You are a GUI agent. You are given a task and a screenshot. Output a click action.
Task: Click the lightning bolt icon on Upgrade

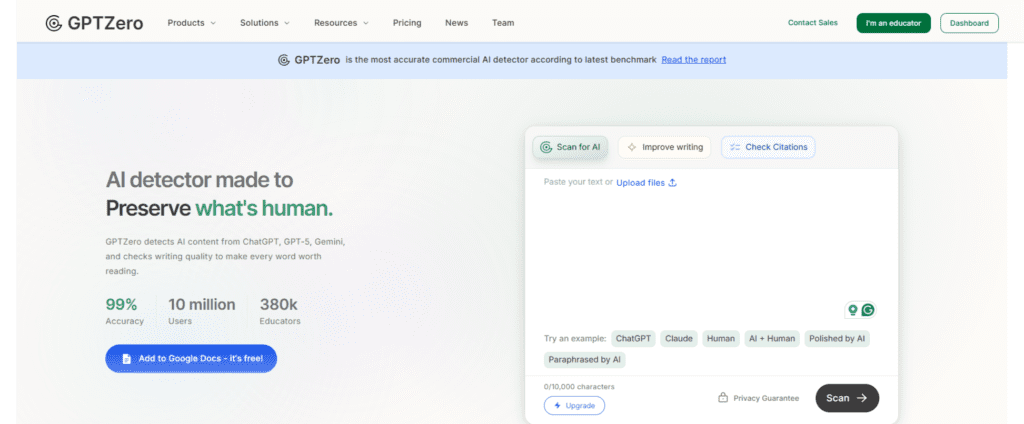click(x=556, y=405)
